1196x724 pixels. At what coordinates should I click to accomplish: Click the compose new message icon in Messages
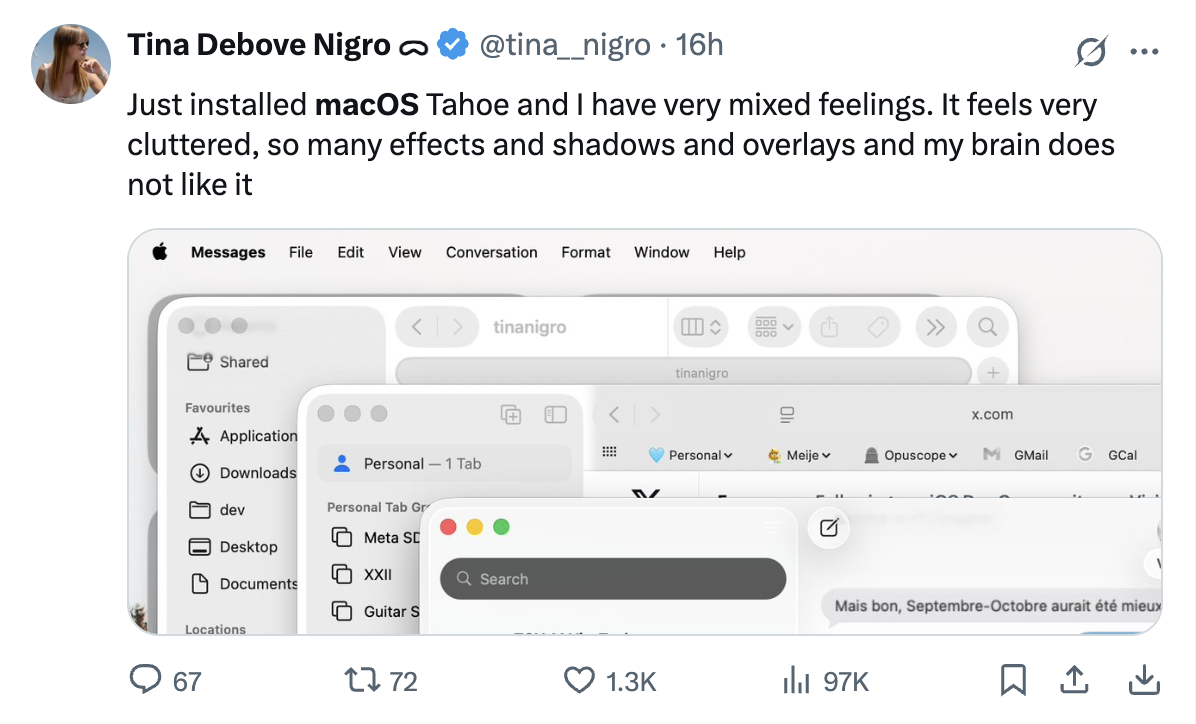(x=828, y=528)
